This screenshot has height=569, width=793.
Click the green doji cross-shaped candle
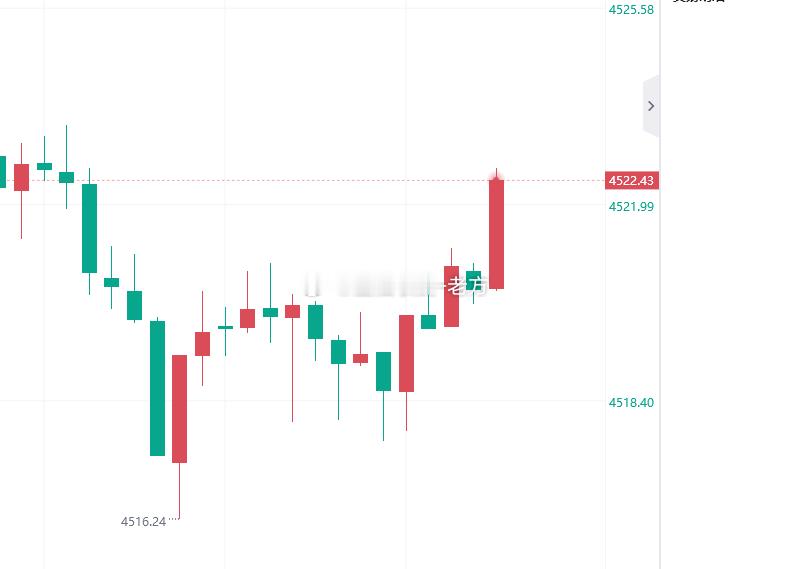226,328
